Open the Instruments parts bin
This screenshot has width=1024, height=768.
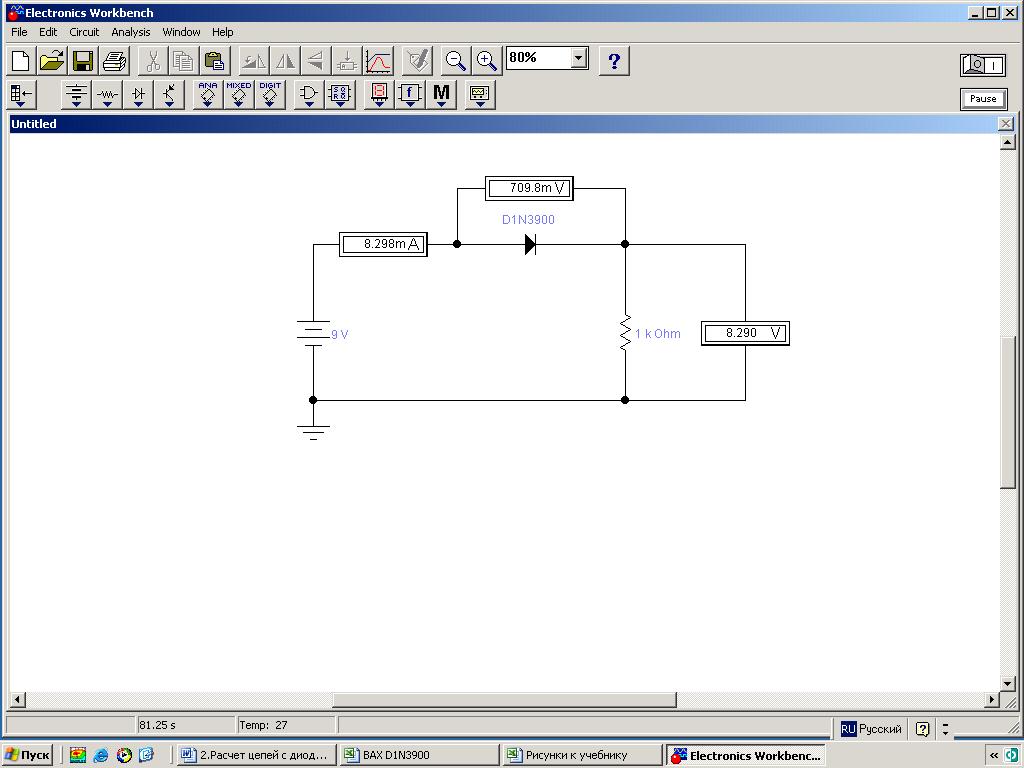coord(480,94)
